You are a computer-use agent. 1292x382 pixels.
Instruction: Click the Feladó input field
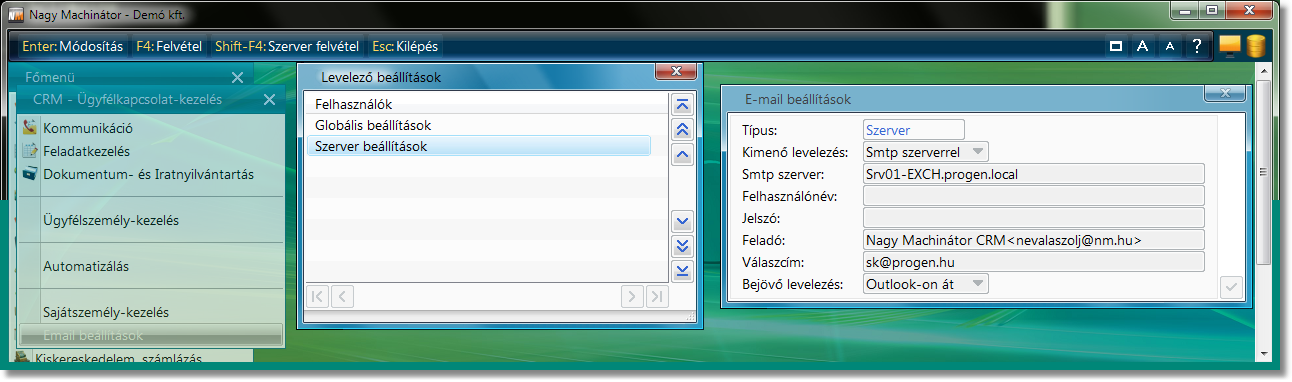pos(1034,240)
